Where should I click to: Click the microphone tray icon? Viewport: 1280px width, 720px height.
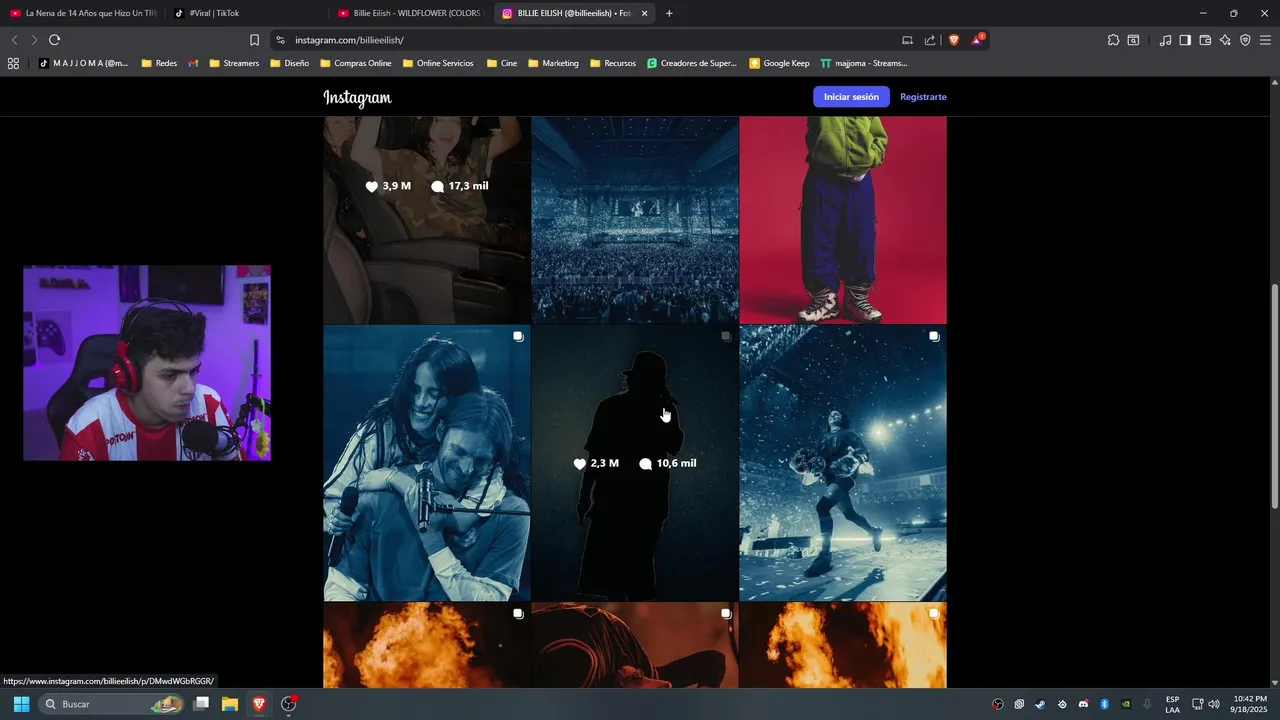point(1148,704)
